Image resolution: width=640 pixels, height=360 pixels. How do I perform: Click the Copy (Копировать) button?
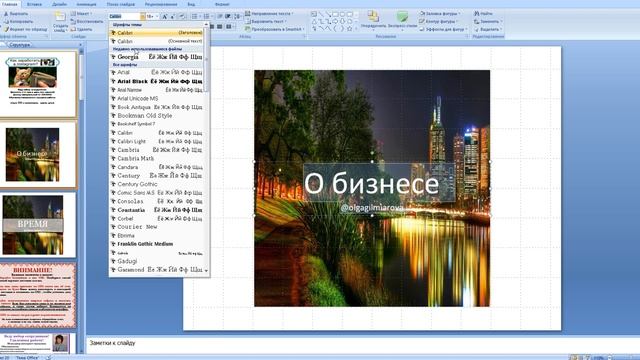18,21
